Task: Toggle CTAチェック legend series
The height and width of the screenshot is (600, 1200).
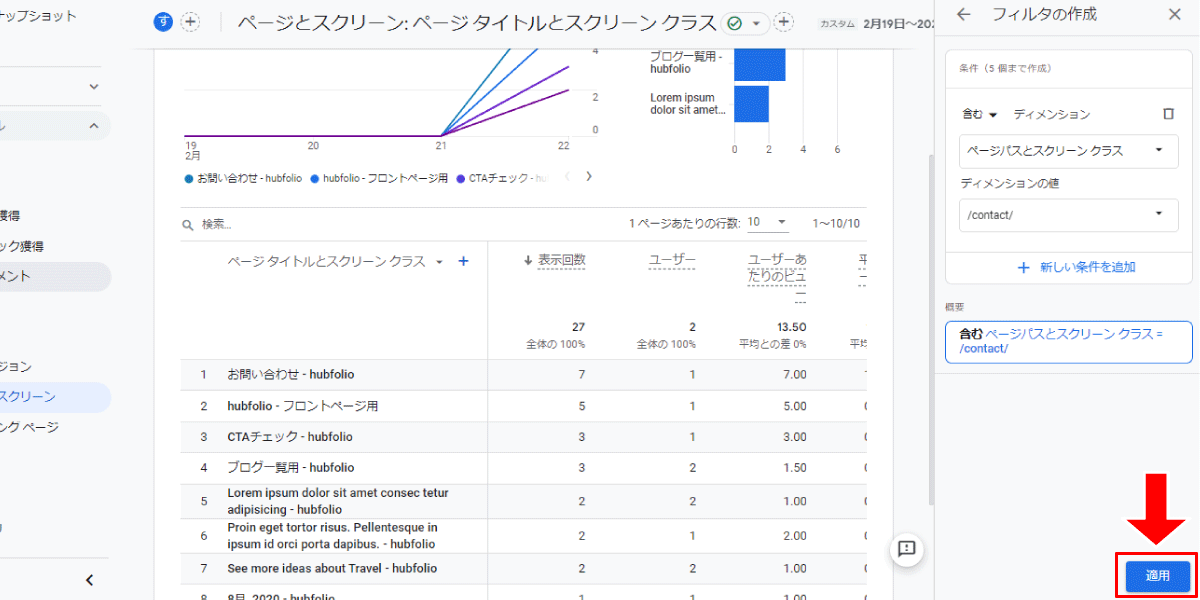Action: (x=503, y=178)
